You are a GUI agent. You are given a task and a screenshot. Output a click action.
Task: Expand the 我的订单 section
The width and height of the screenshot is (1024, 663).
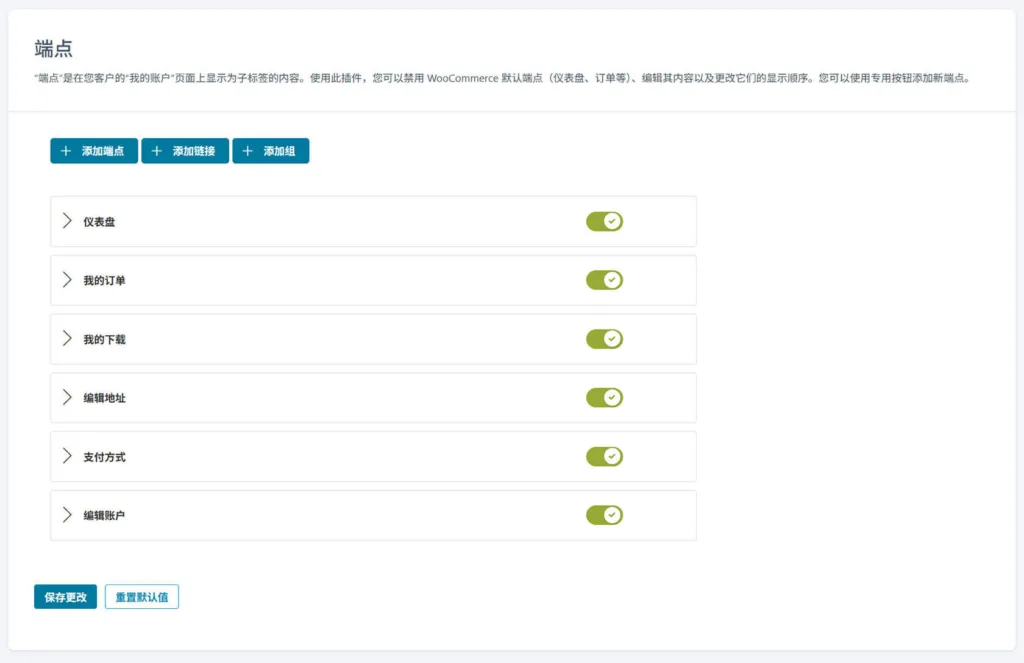click(x=68, y=280)
